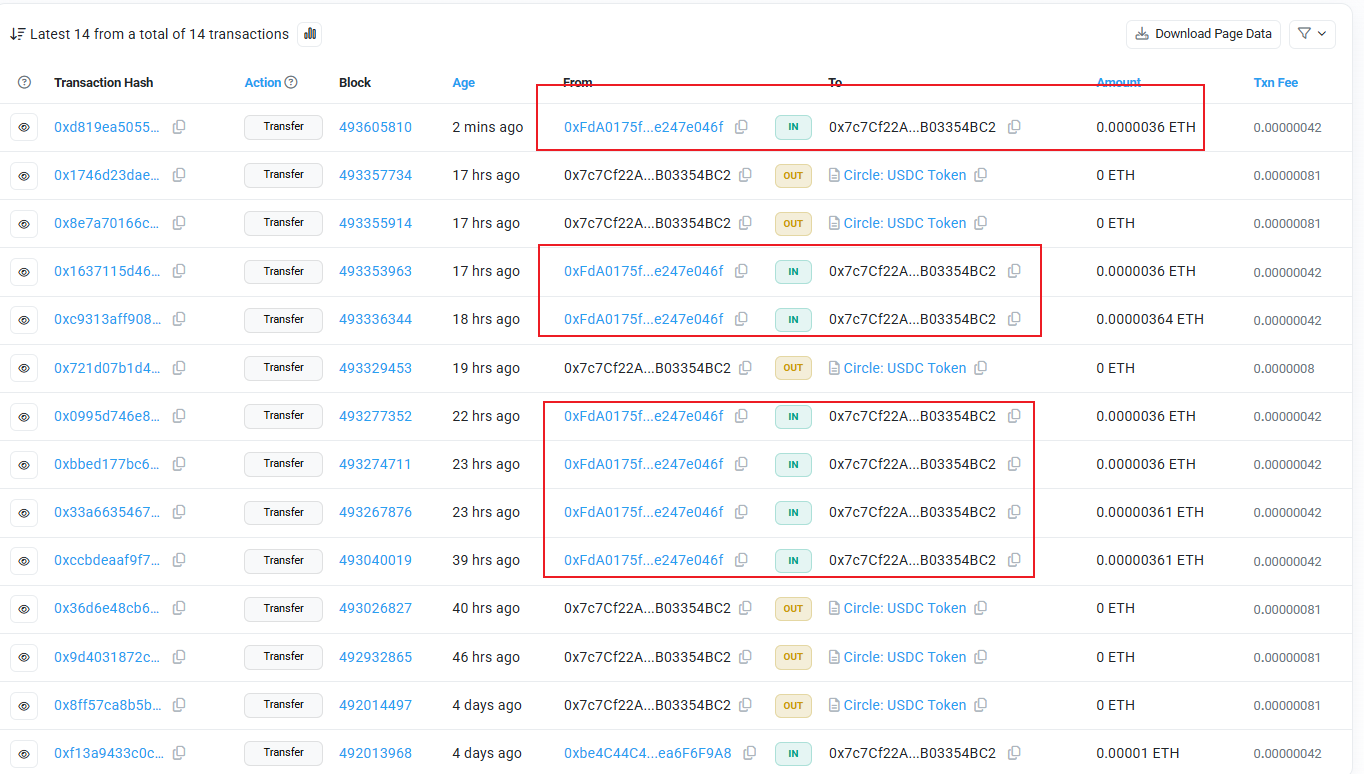Click the Txn Fee column header
The height and width of the screenshot is (774, 1364).
tap(1276, 83)
